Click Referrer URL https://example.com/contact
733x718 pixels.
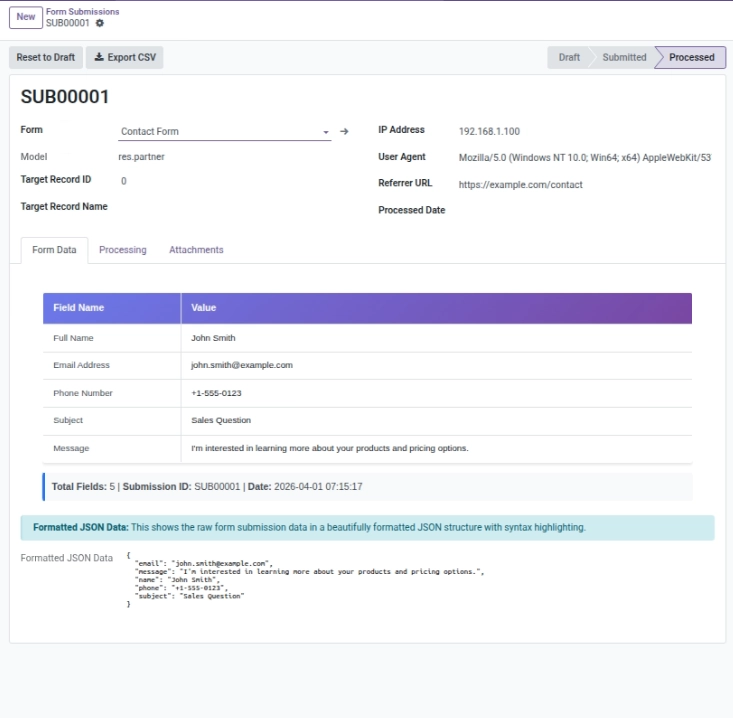click(520, 185)
